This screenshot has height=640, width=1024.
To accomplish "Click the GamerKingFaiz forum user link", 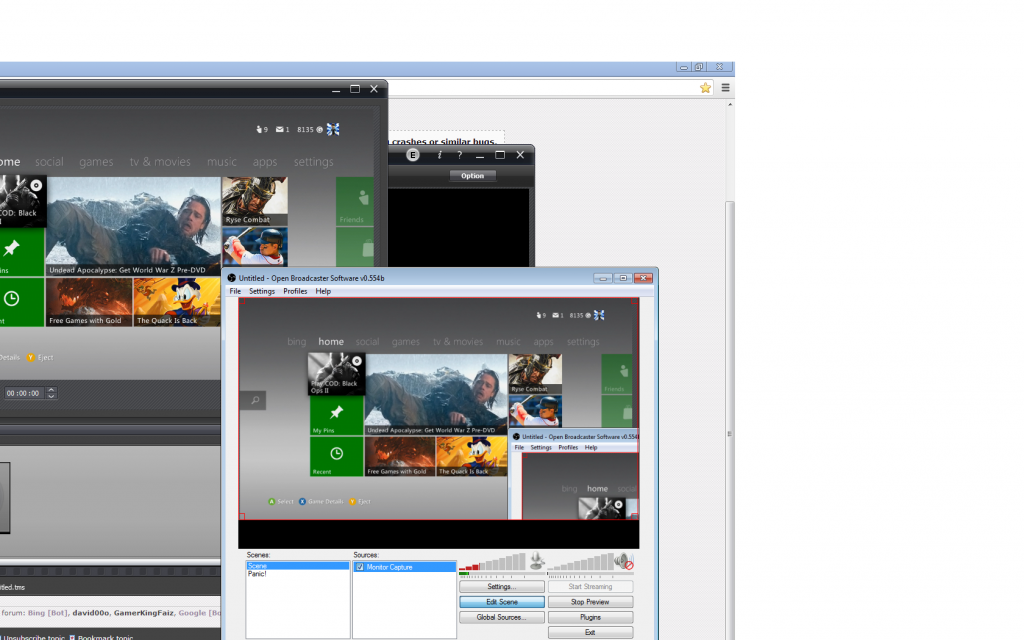I will click(x=144, y=613).
